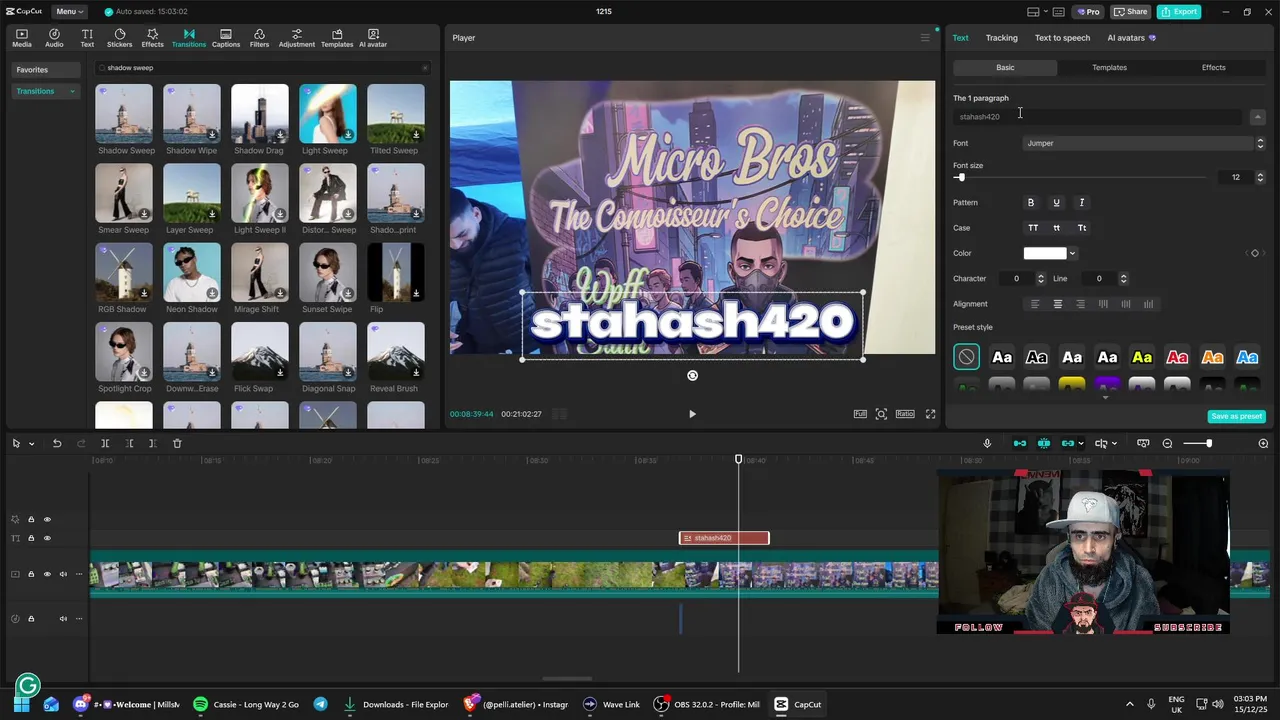Screen dimensions: 1280x720
Task: Toggle visibility eye of top effects track
Action: click(x=47, y=519)
